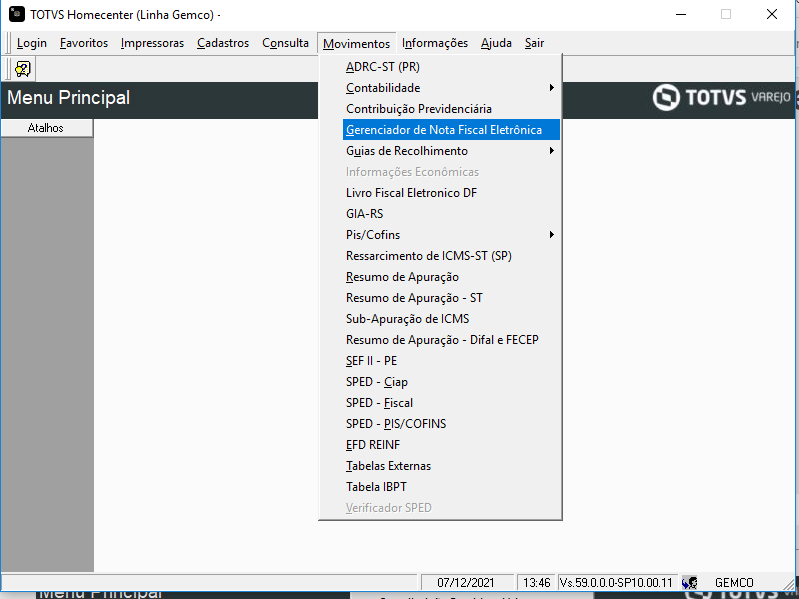Click the help lightbulb toolbar icon
Image resolution: width=799 pixels, height=599 pixels.
click(x=23, y=69)
